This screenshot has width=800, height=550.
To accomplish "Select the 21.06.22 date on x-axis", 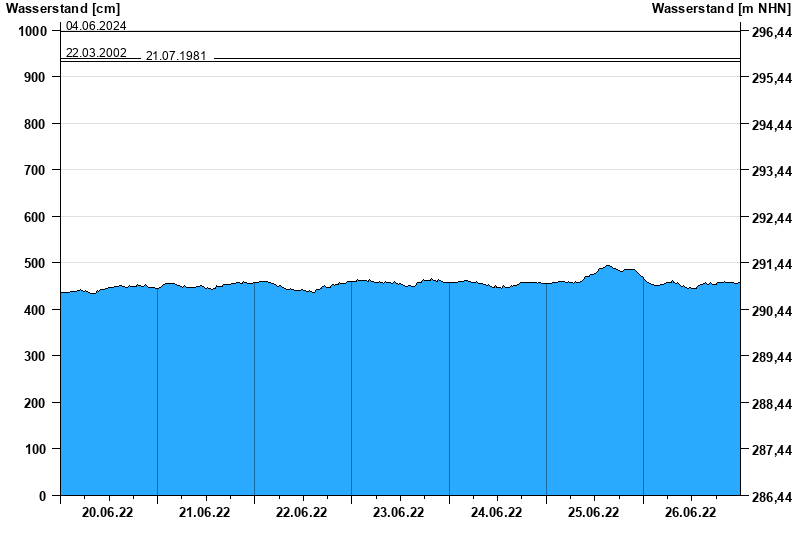I will 205,513.
